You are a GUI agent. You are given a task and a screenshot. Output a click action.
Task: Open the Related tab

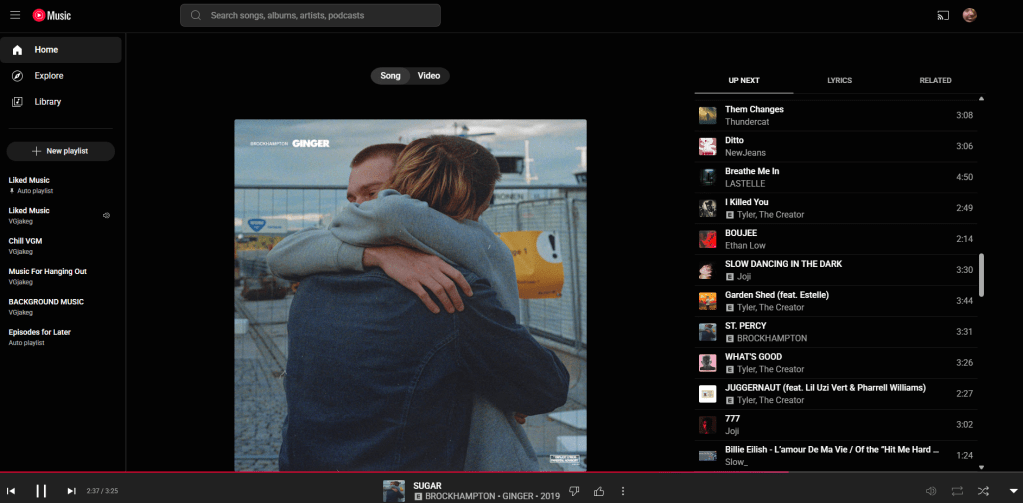click(x=935, y=80)
